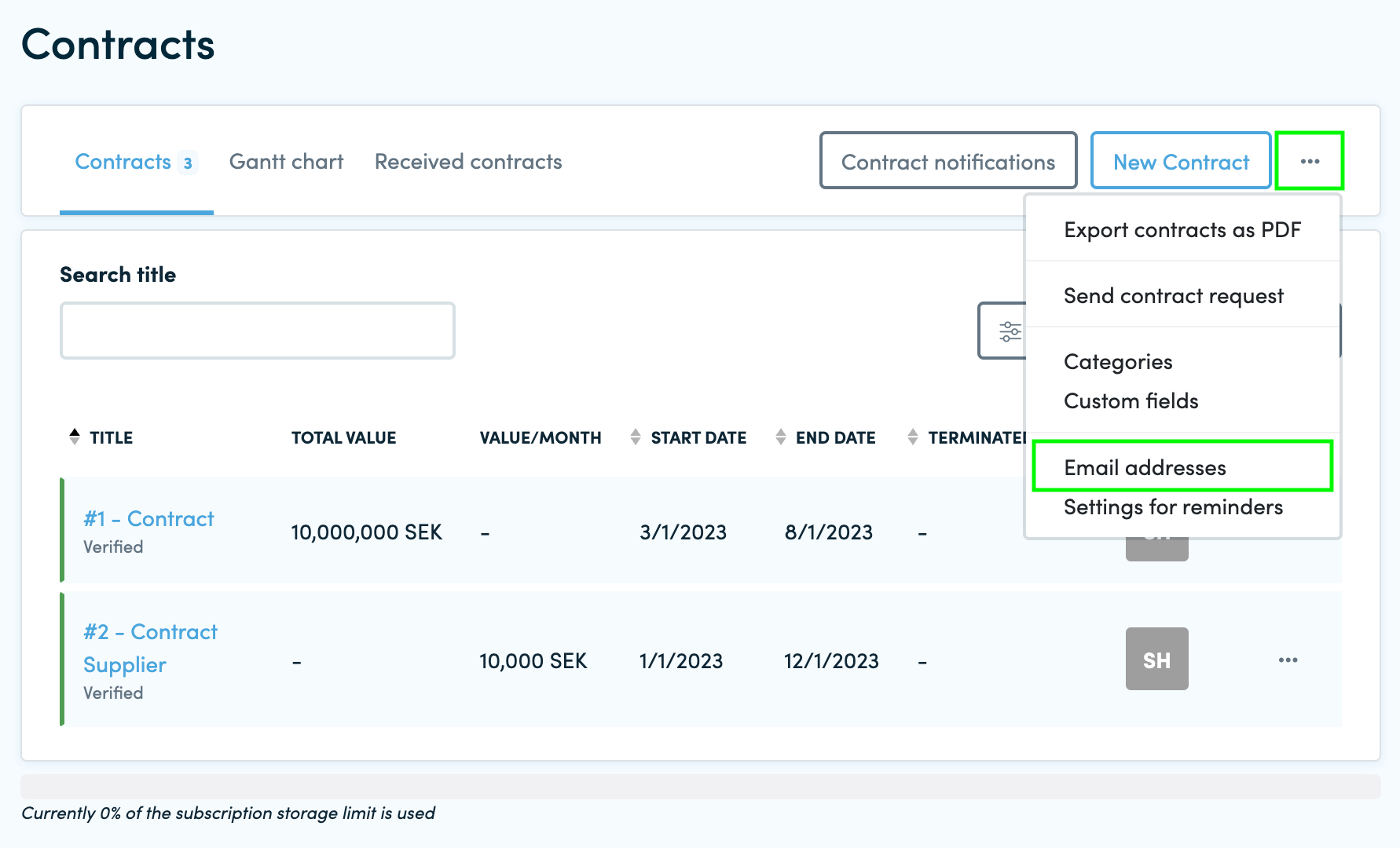Click the Contracts tab count badge 3
The width and height of the screenshot is (1400, 848).
click(x=188, y=163)
